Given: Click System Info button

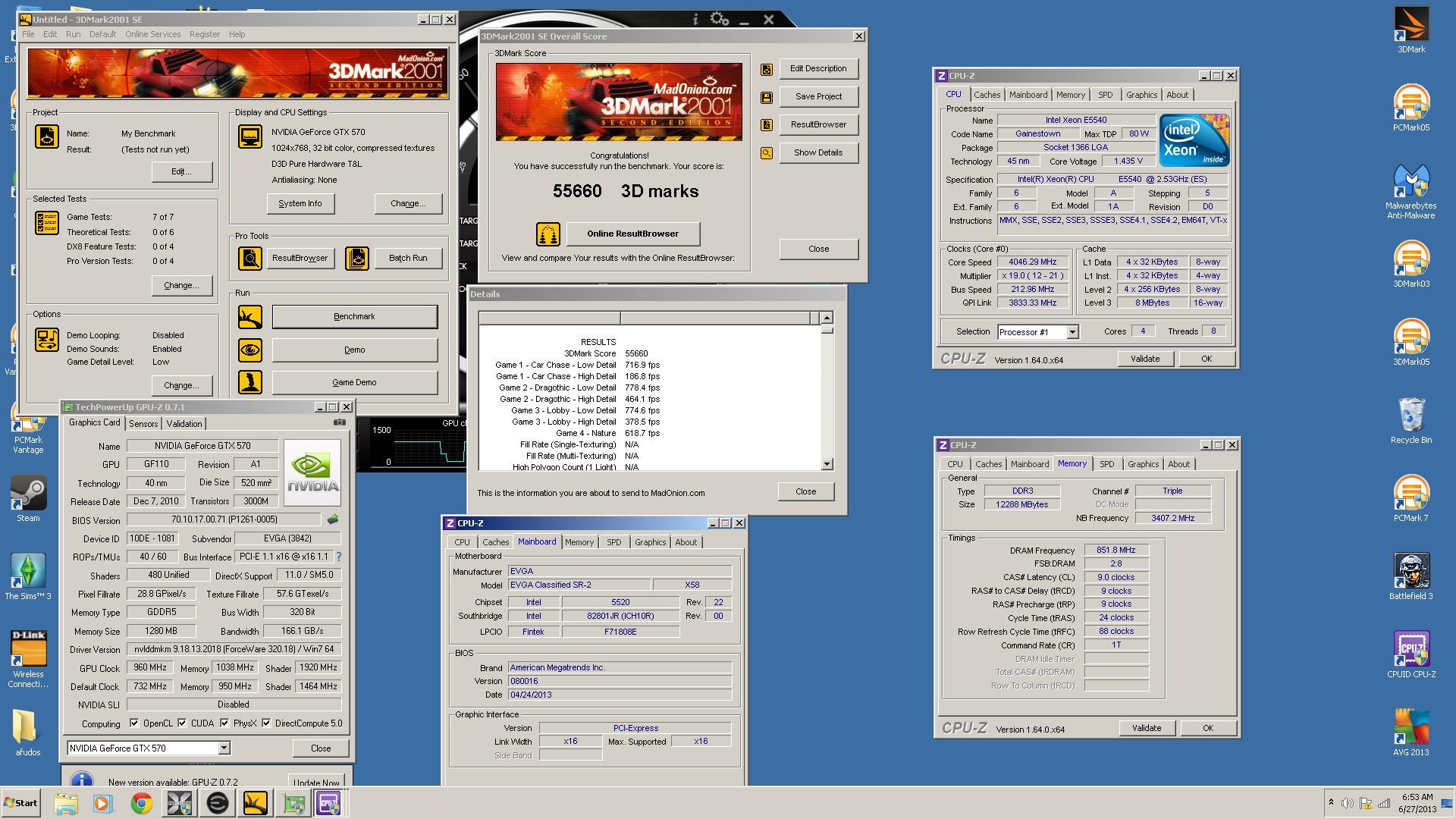Looking at the screenshot, I should click(300, 204).
